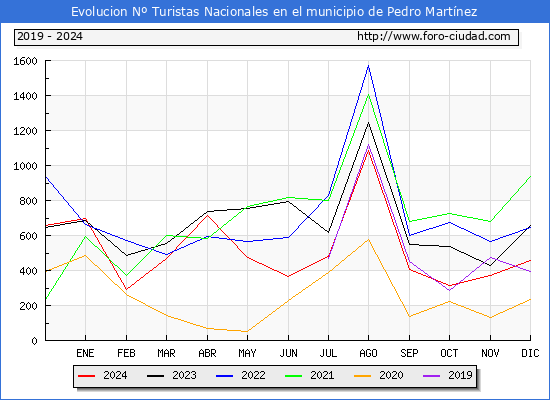Click the FEB month axis label
The height and width of the screenshot is (400, 550).
[x=126, y=353]
